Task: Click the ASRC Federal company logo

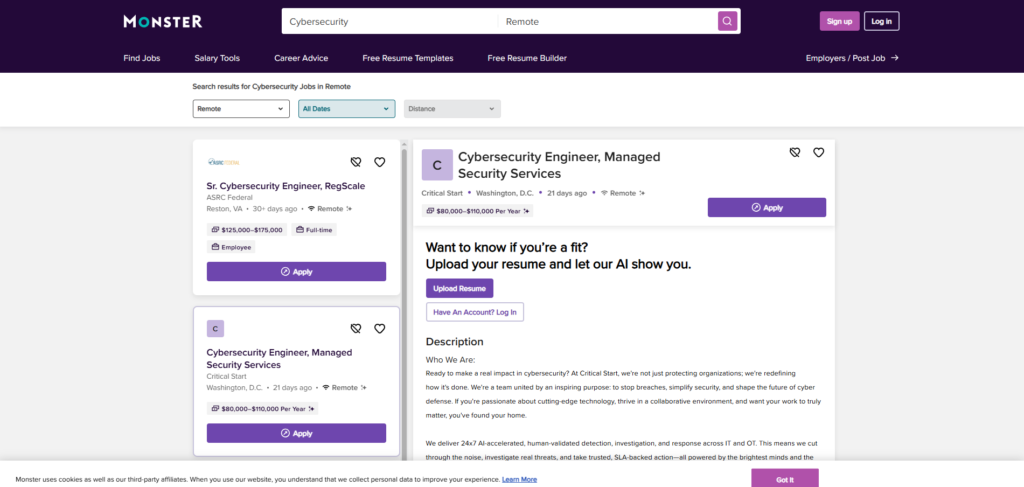Action: 223,162
